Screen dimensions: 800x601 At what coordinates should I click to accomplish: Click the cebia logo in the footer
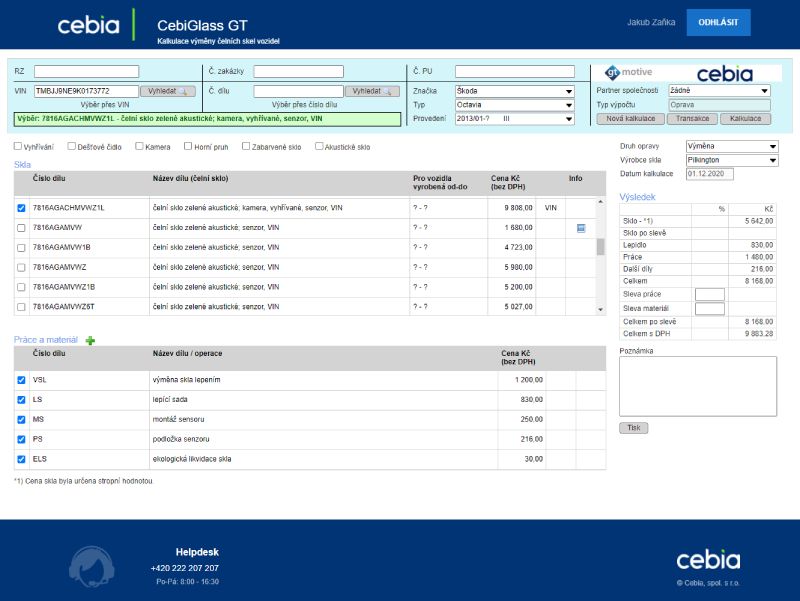(x=708, y=560)
